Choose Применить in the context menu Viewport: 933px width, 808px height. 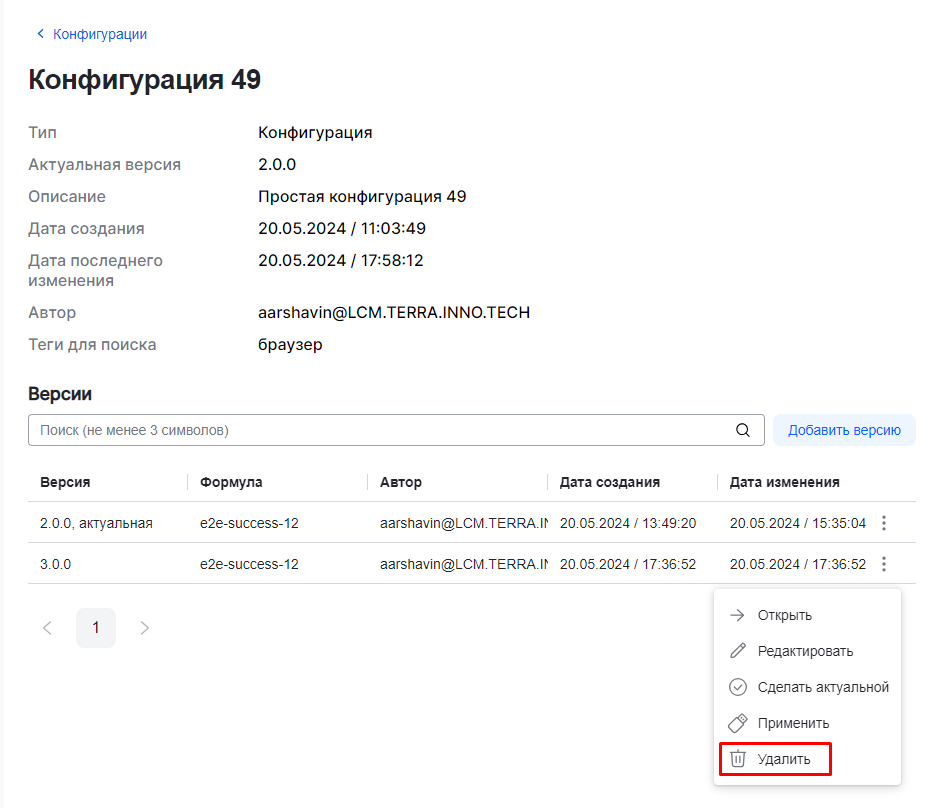tap(793, 723)
